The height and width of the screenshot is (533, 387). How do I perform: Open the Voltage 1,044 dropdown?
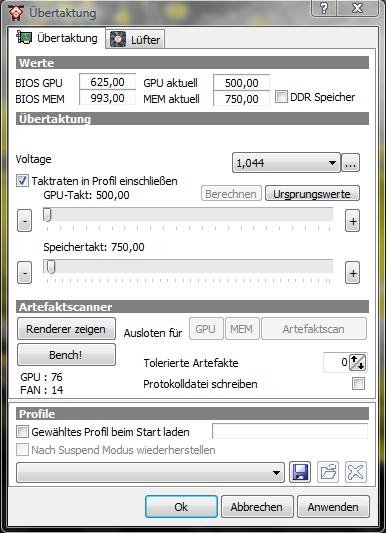click(x=286, y=163)
